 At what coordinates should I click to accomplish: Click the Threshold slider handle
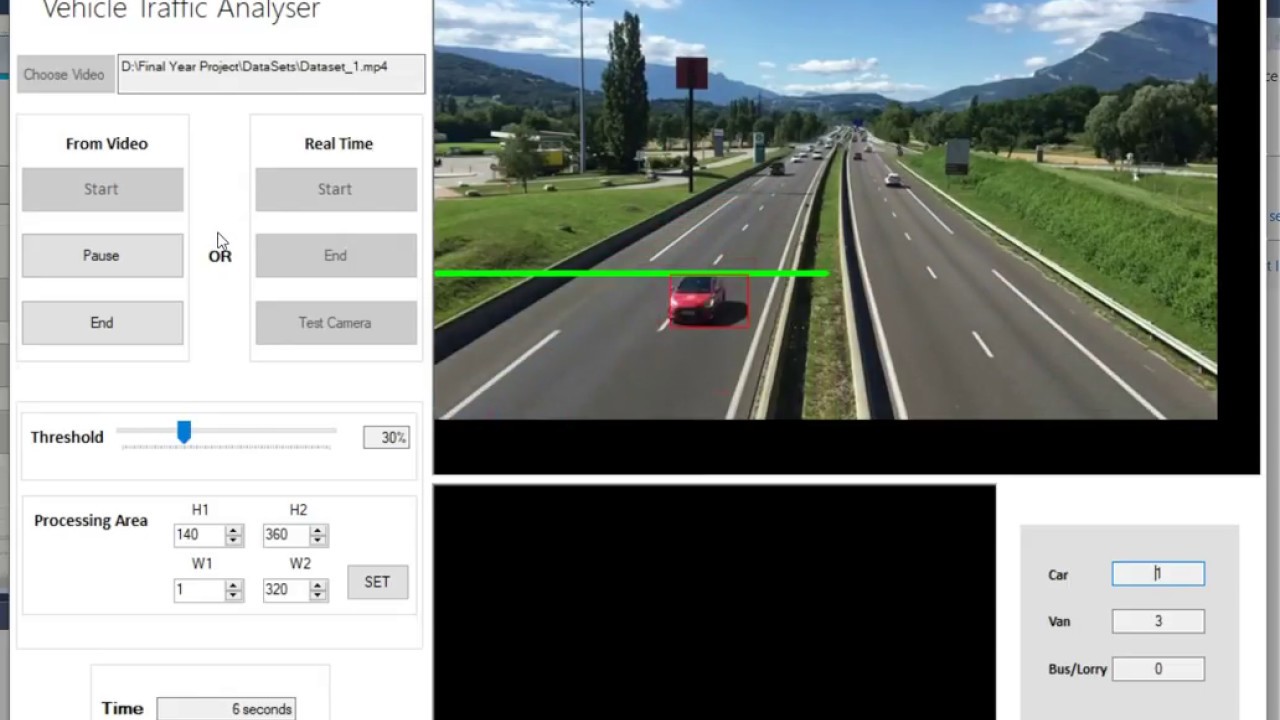[184, 432]
